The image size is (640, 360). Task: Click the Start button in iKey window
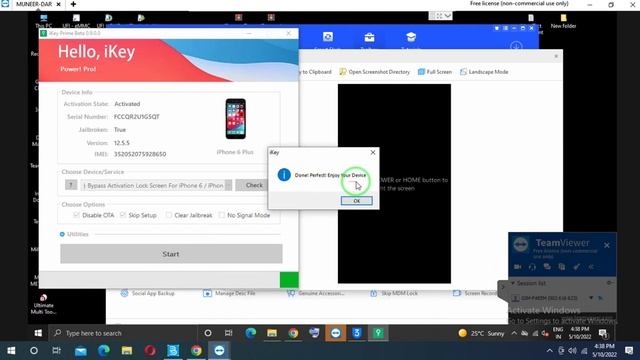171,254
